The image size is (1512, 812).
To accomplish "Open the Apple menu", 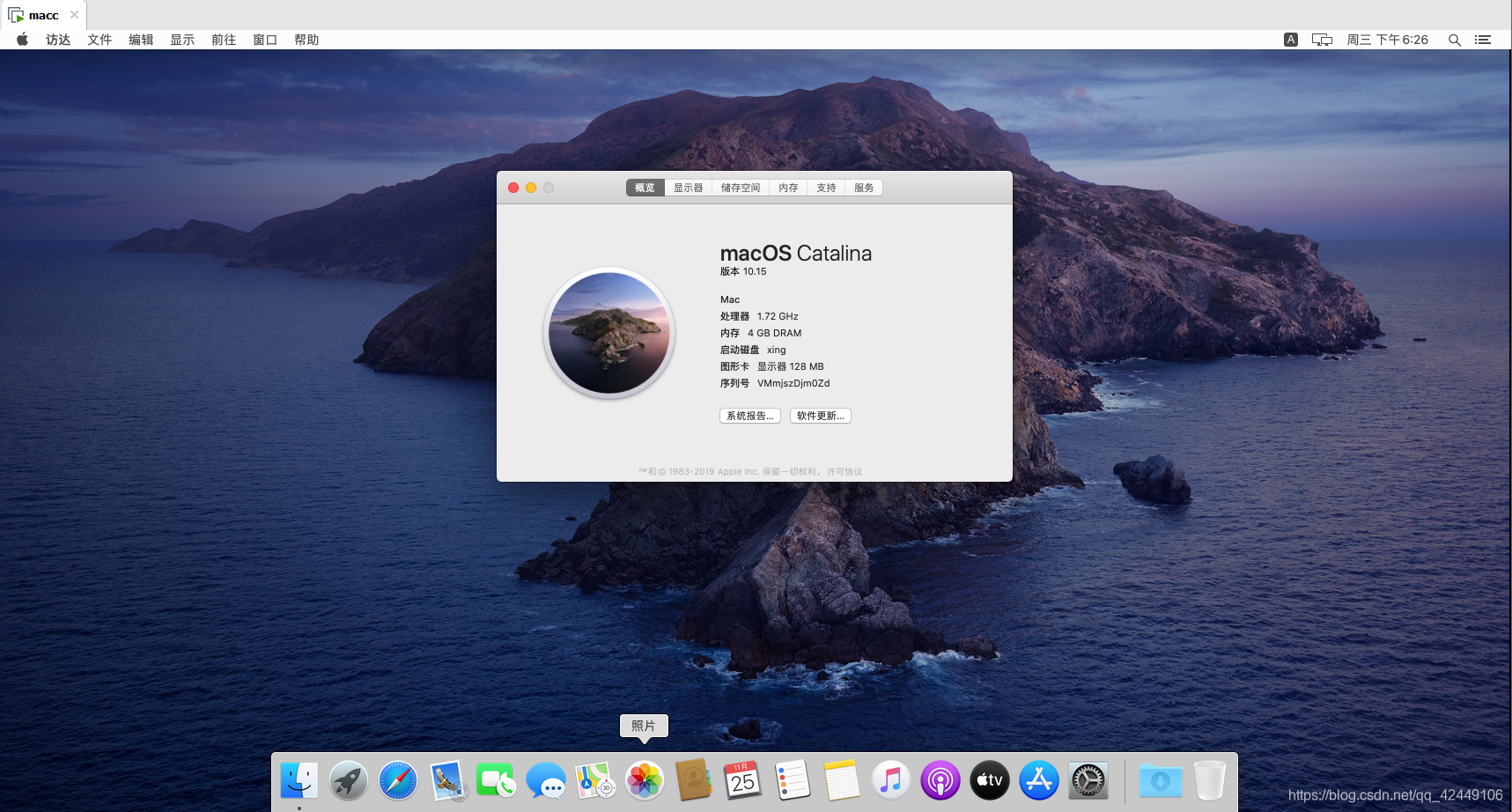I will [23, 40].
